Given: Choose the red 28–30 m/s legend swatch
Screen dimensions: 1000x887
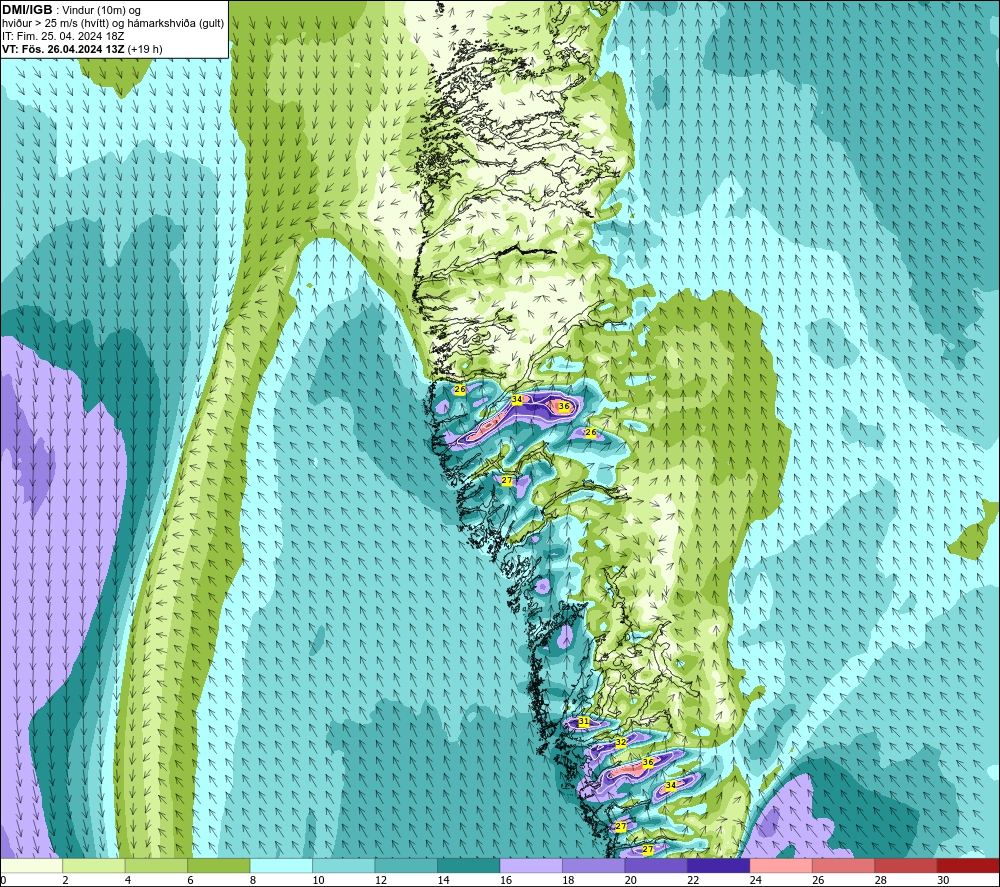Looking at the screenshot, I should click(906, 865).
